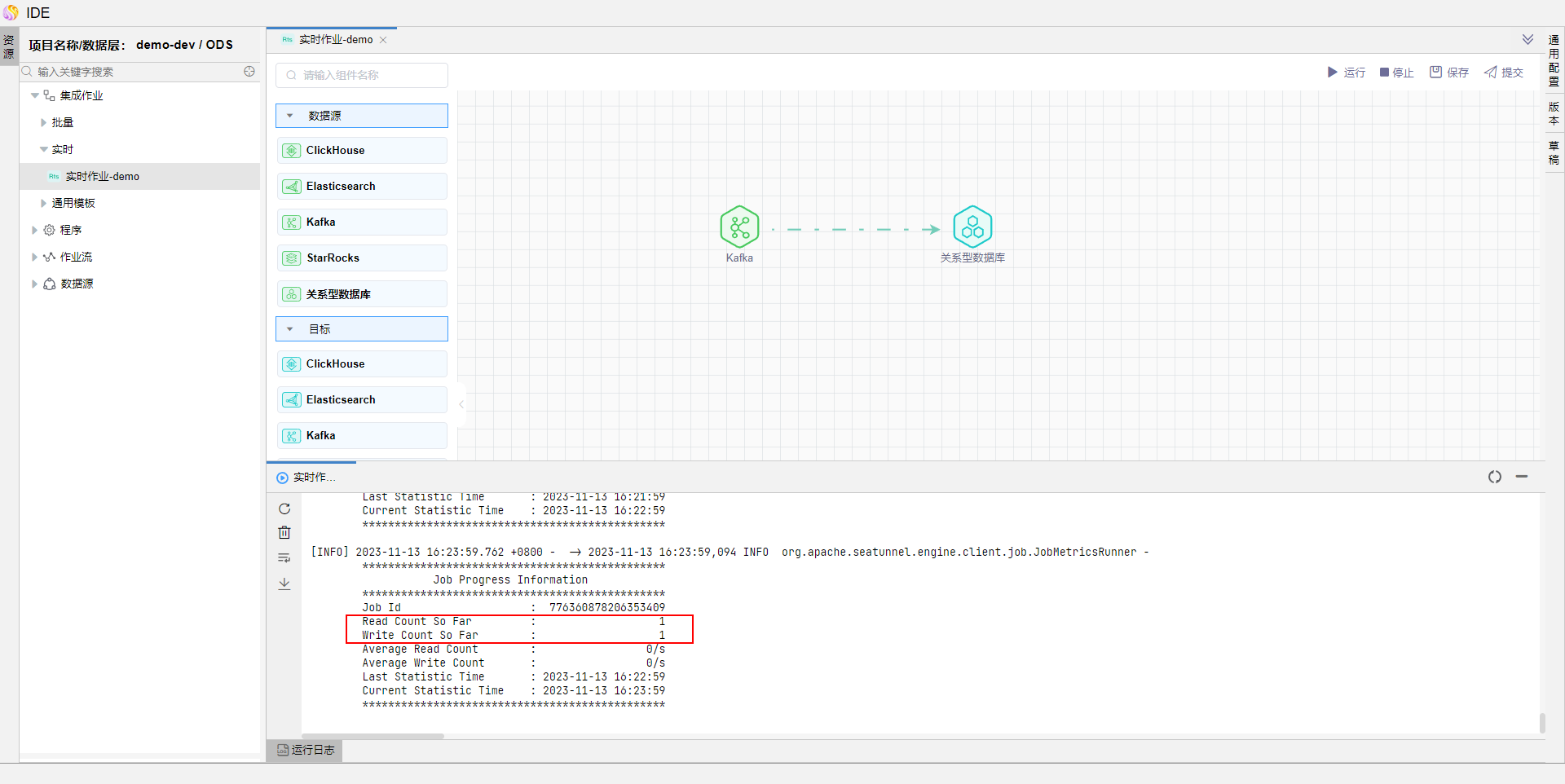Collapse the 数据源 component group

click(290, 116)
